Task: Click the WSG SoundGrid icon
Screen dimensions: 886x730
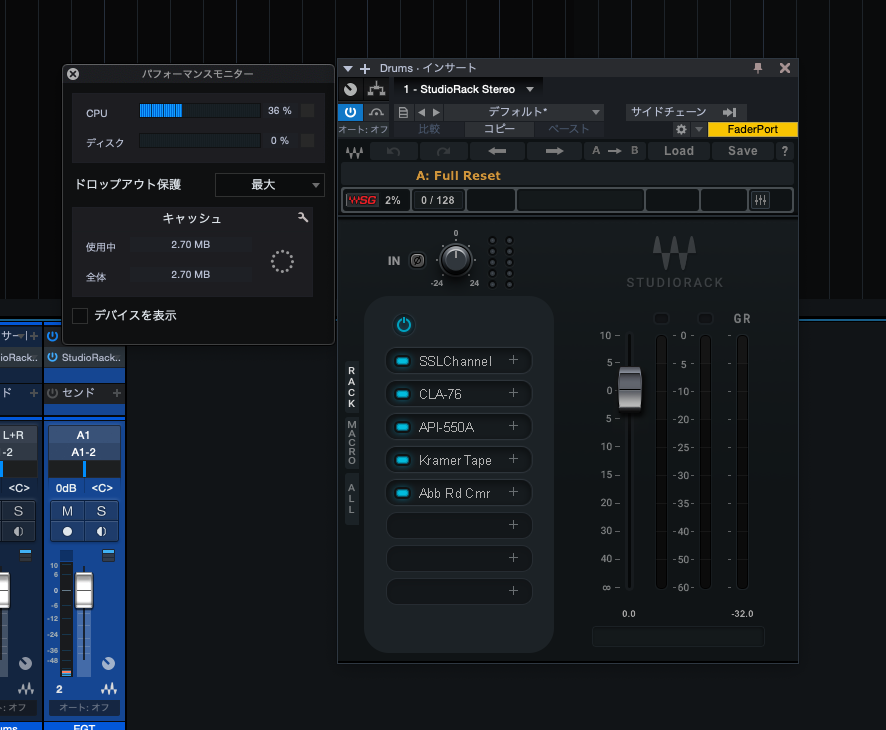Action: pos(362,200)
